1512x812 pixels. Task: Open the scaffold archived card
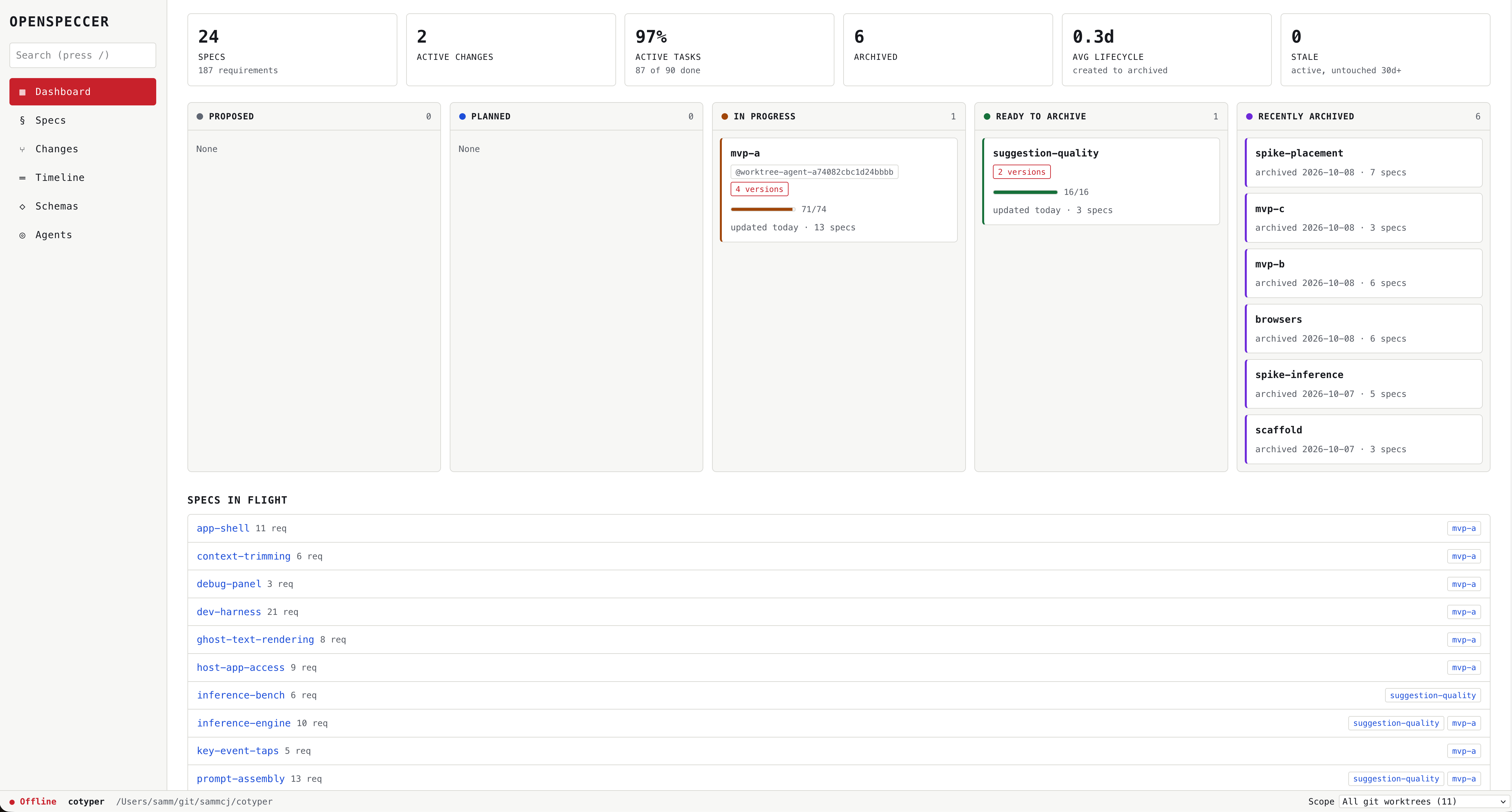1364,440
